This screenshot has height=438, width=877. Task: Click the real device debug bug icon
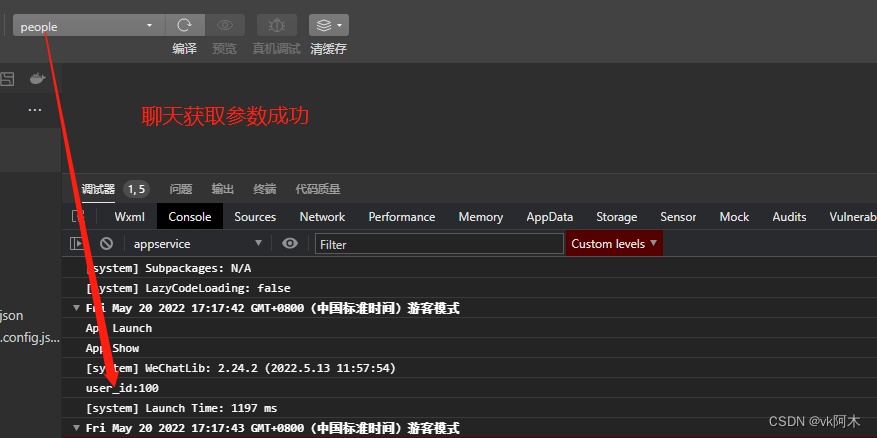tap(276, 26)
